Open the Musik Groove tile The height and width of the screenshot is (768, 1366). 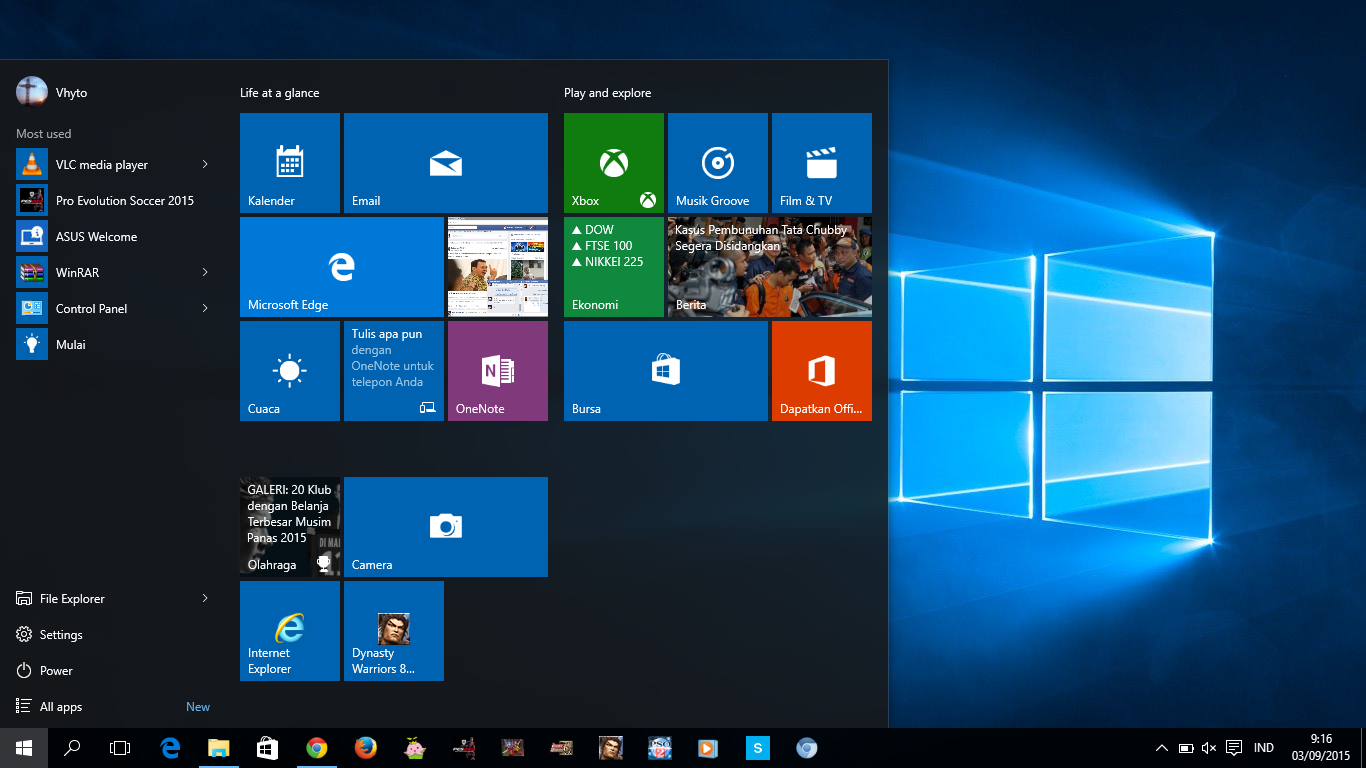click(718, 163)
